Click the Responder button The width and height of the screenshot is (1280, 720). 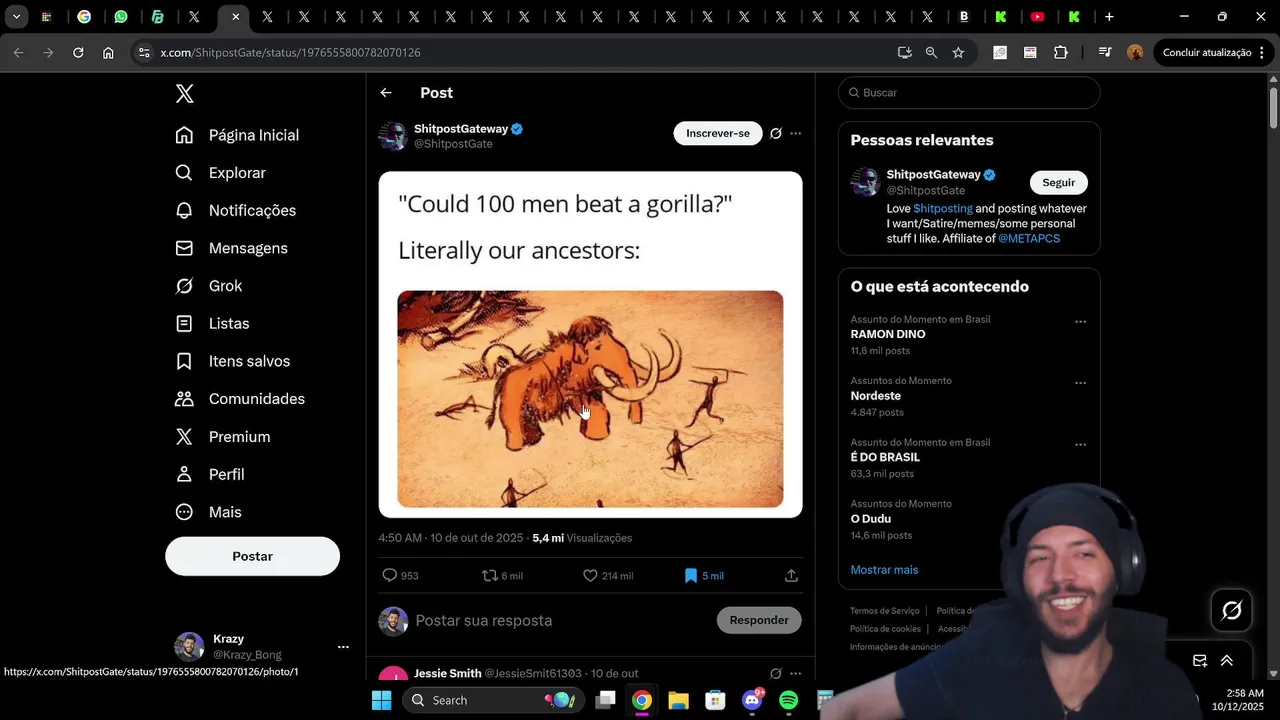pos(759,620)
